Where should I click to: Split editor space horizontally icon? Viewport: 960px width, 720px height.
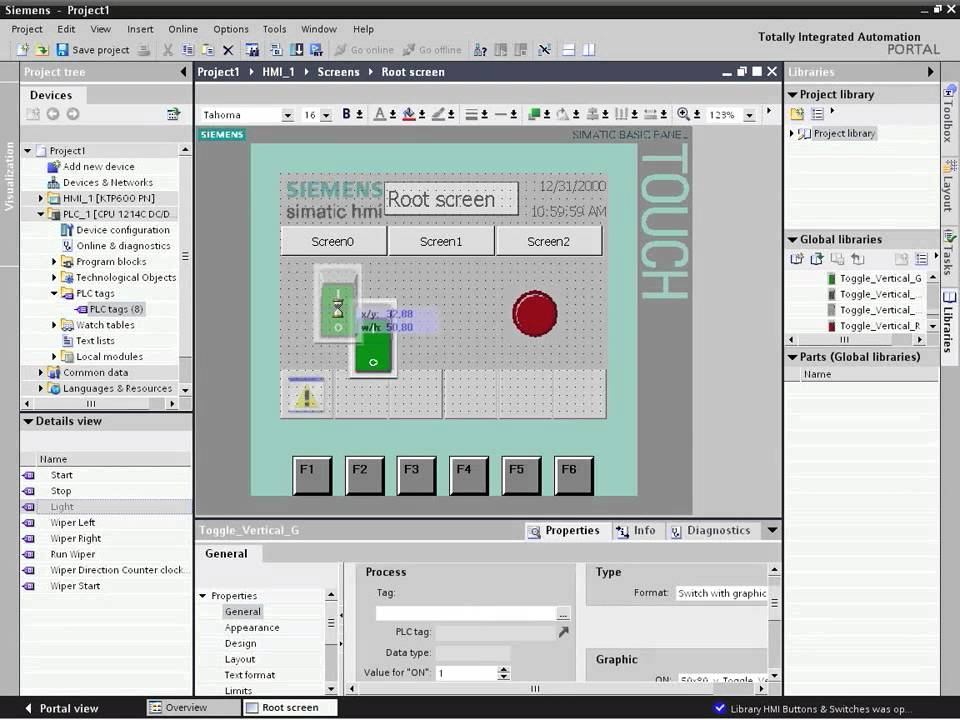[x=568, y=50]
